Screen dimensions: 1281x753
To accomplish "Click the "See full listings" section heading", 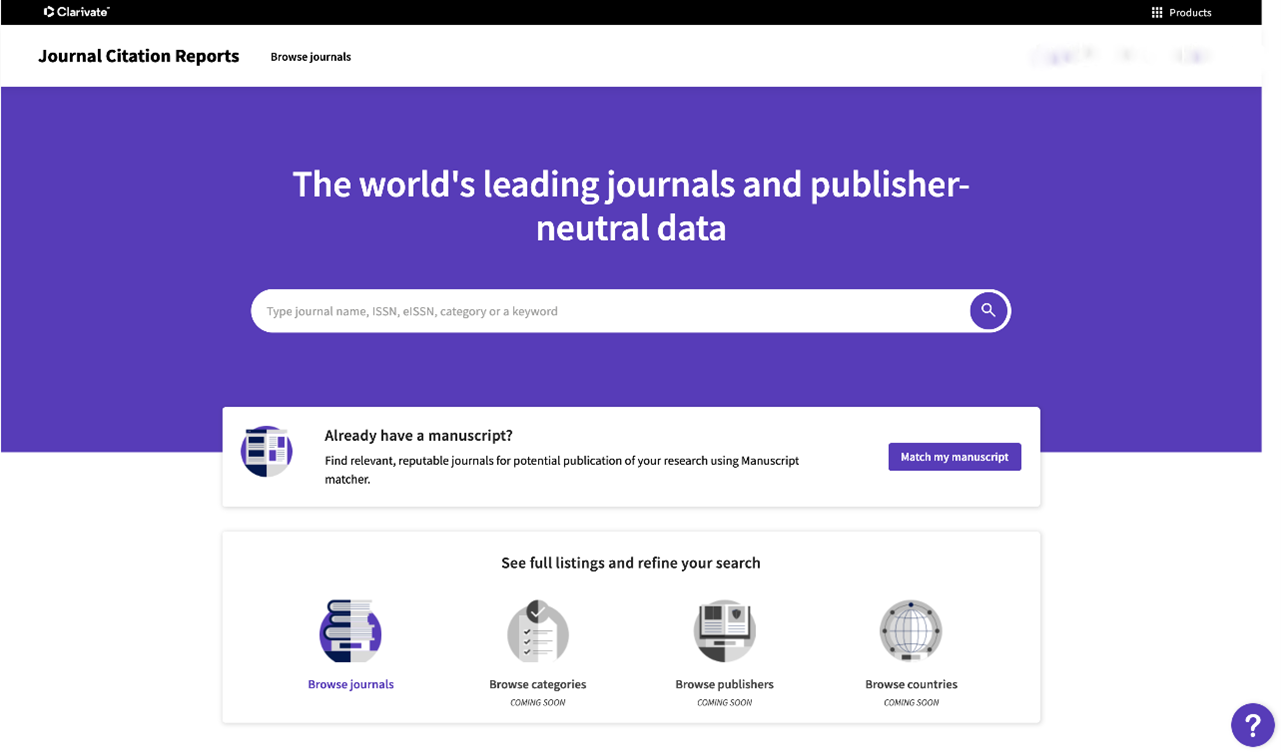I will pyautogui.click(x=630, y=563).
